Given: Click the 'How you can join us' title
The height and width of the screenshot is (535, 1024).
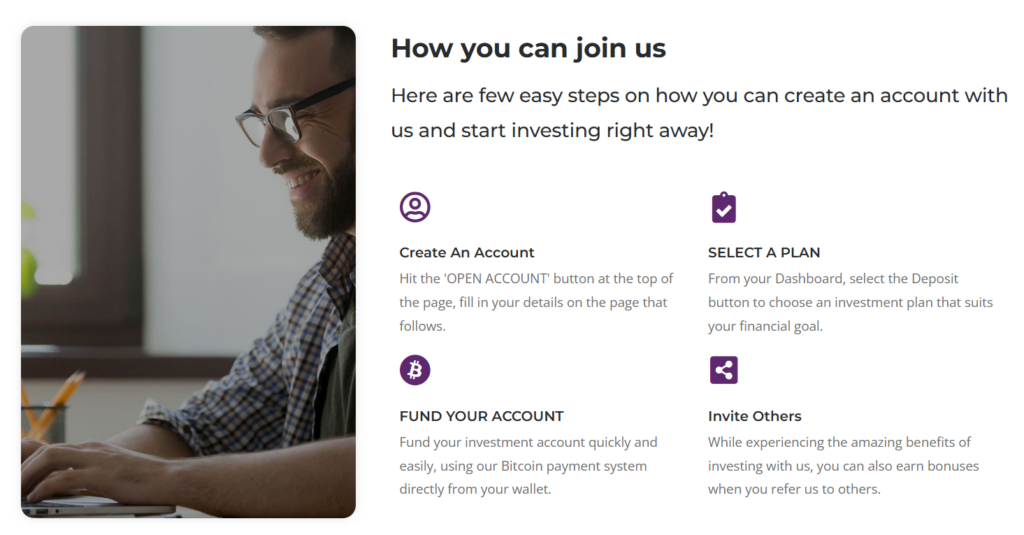Looking at the screenshot, I should 528,48.
